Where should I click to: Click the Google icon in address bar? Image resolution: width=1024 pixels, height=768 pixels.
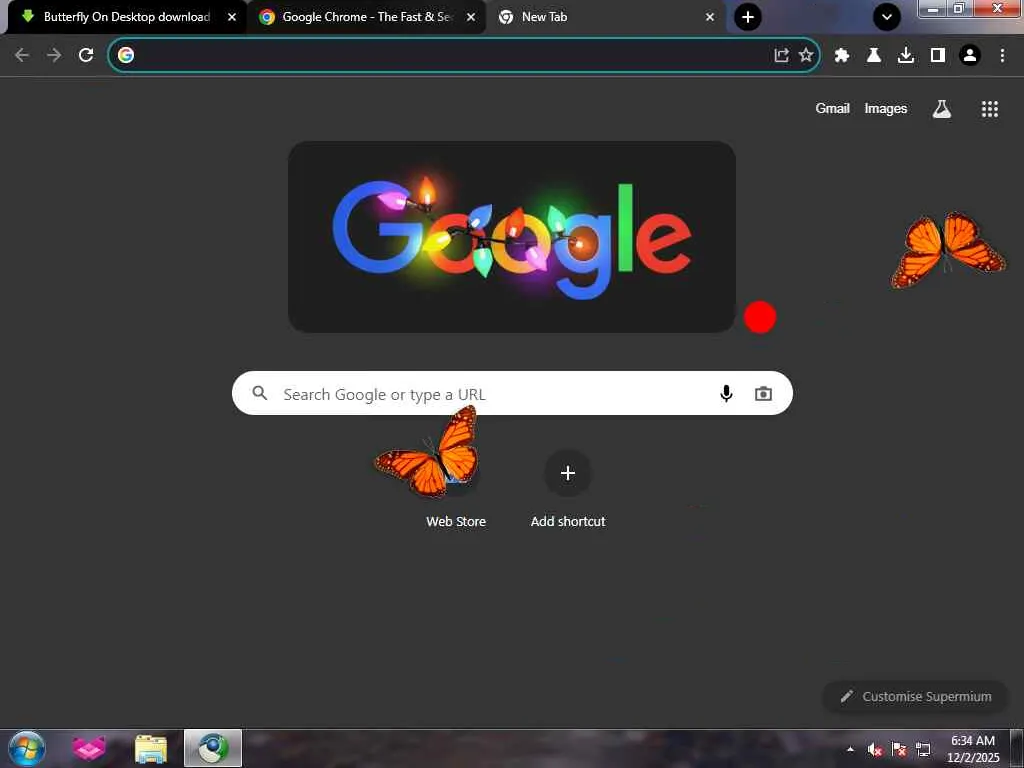click(126, 55)
